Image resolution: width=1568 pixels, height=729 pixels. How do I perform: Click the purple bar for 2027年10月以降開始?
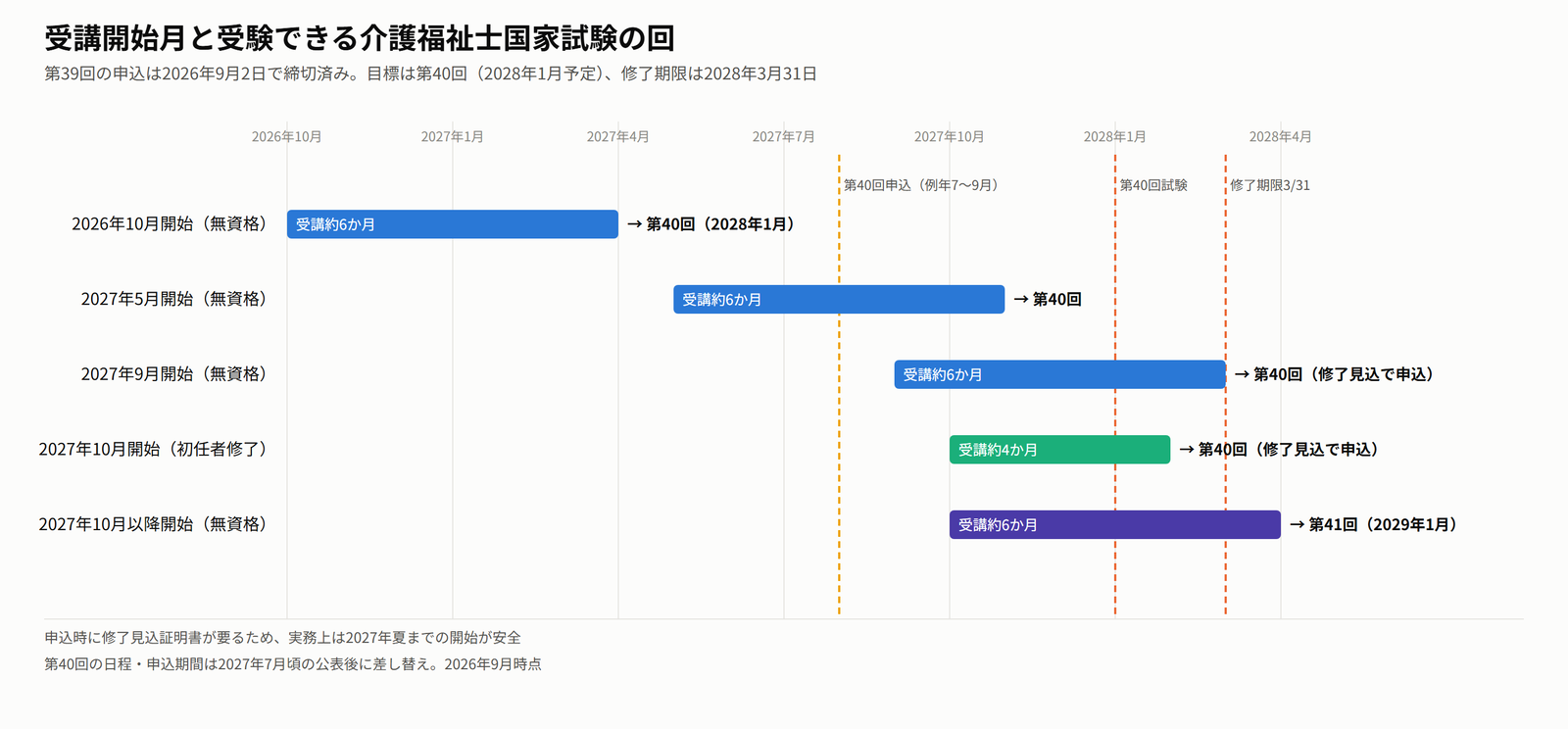click(1115, 524)
